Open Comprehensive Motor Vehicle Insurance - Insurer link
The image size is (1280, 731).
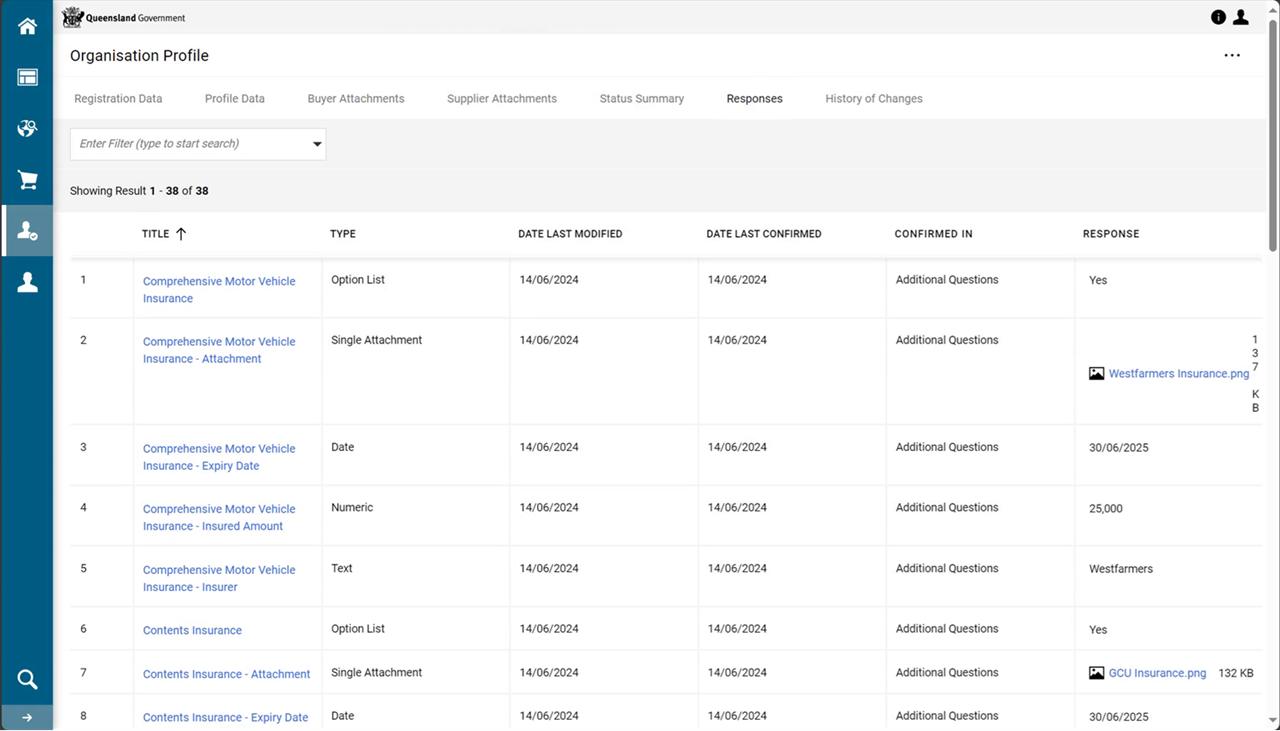click(219, 578)
